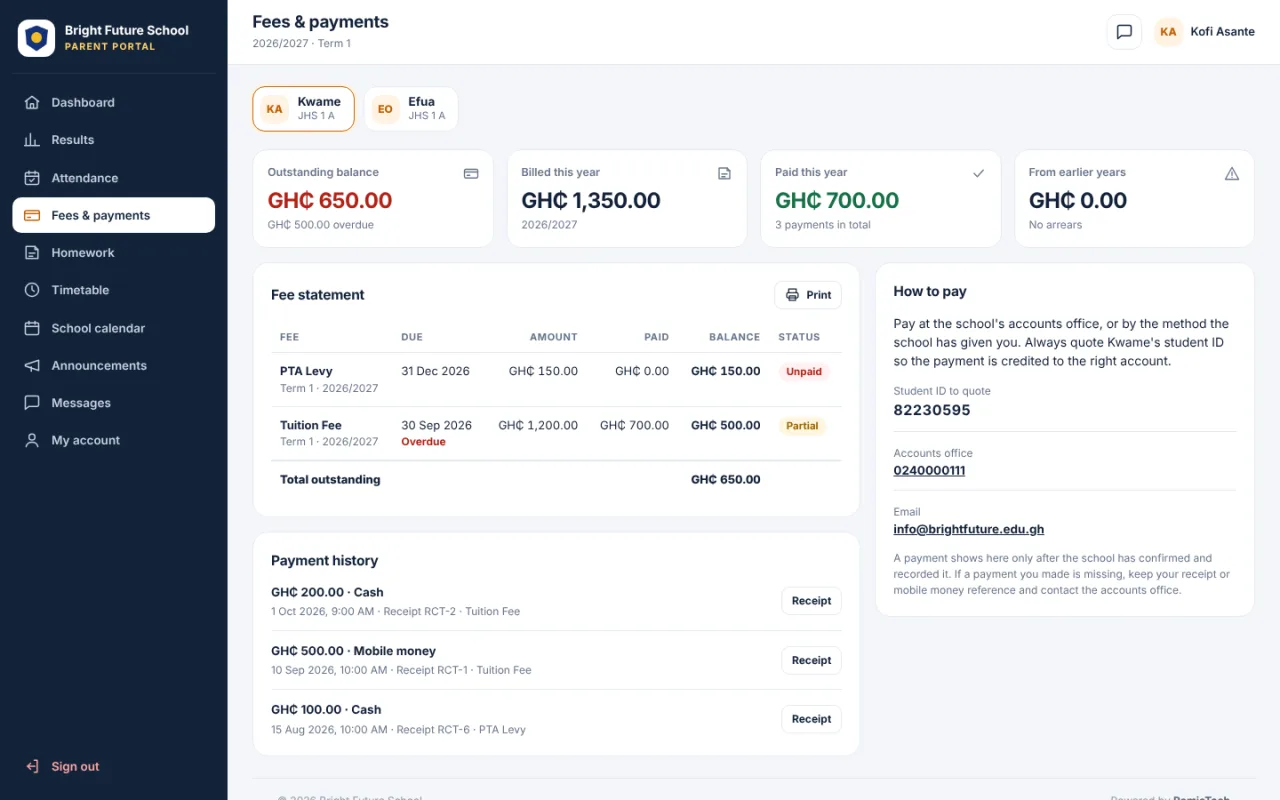Open receipt for GH₵ 100.00 Cash payment
The image size is (1280, 800).
(811, 719)
